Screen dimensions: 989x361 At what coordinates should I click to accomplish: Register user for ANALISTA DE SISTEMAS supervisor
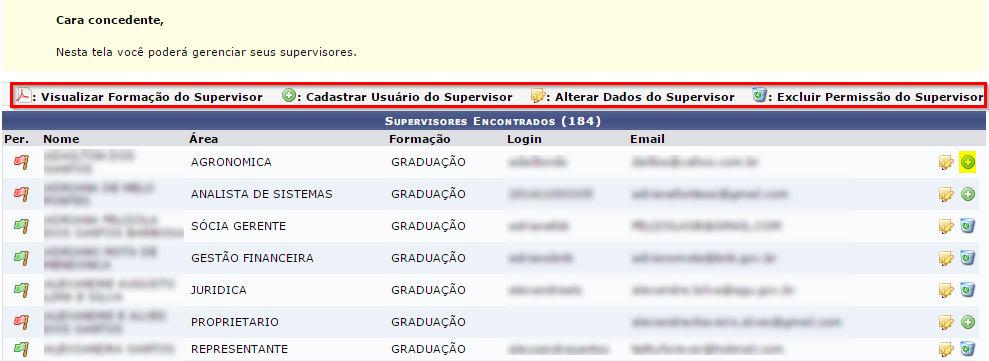click(968, 194)
